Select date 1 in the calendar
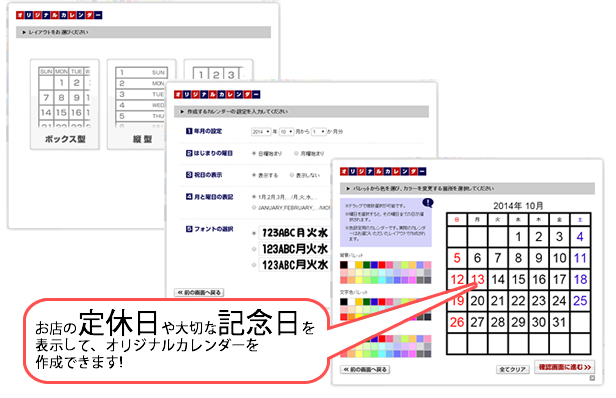This screenshot has width=616, height=398. (518, 237)
